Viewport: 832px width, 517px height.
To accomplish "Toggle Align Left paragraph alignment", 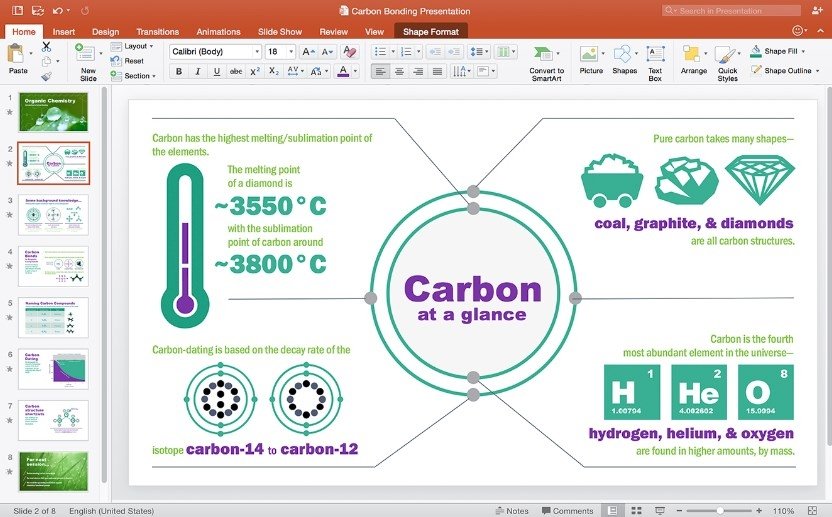I will pyautogui.click(x=380, y=71).
